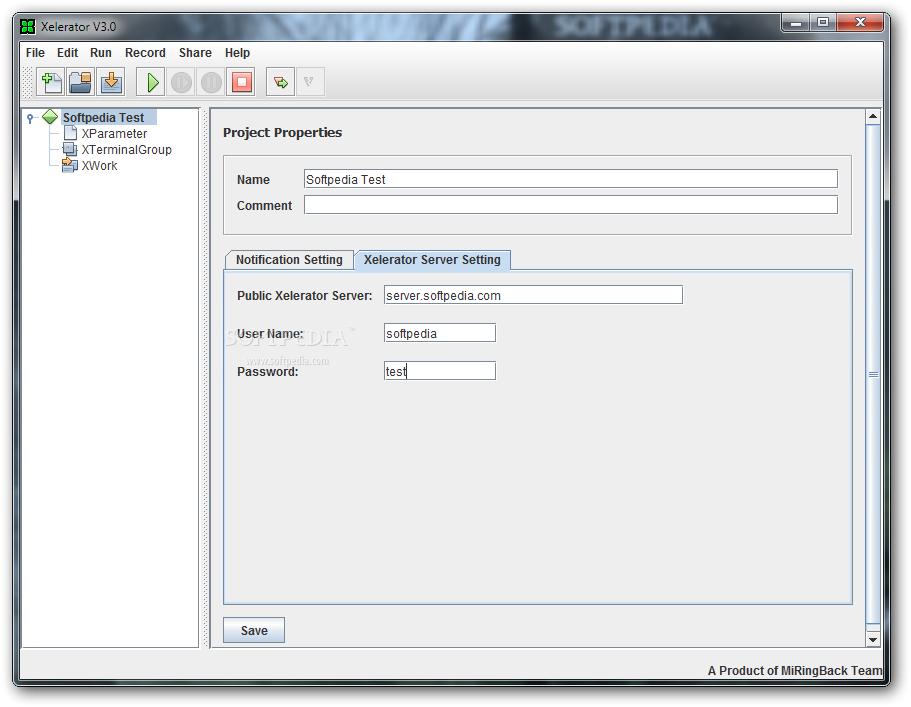
Task: Click the grayed-out last toolbar icon
Action: pos(310,82)
